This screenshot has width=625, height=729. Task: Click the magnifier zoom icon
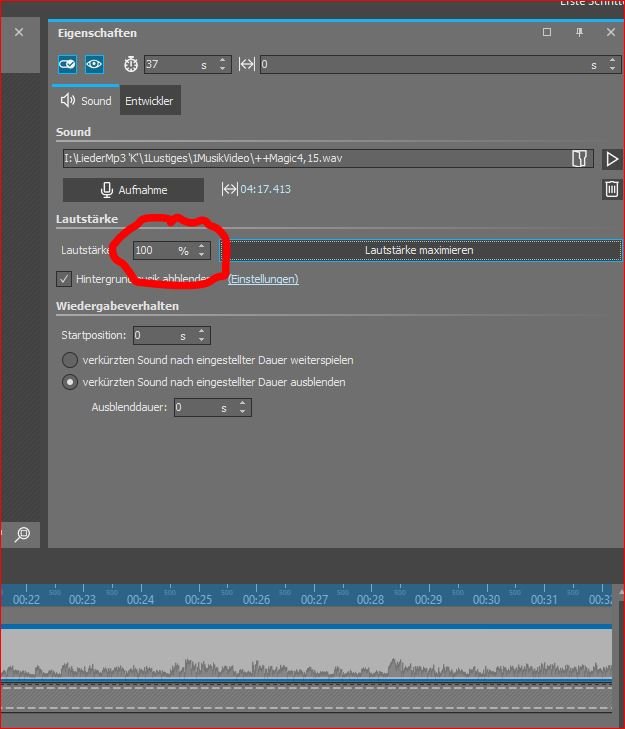coord(22,534)
